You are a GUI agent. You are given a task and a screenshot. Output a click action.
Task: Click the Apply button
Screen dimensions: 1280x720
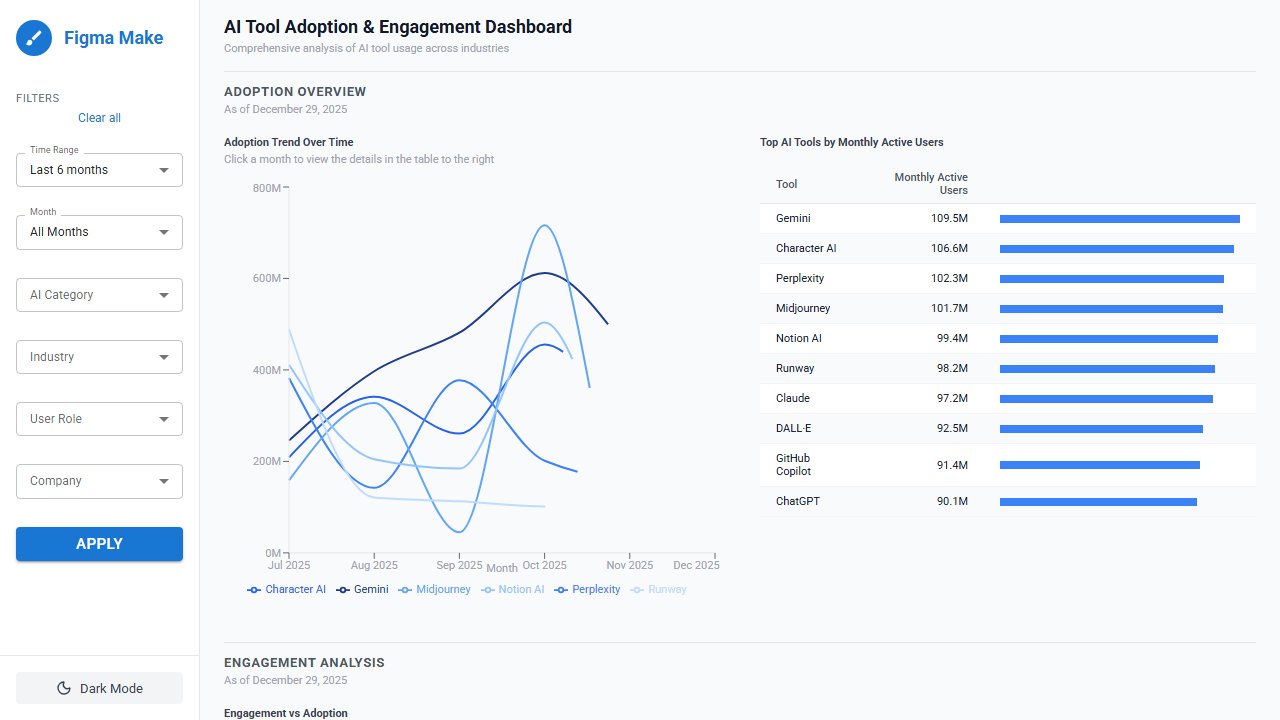click(99, 544)
